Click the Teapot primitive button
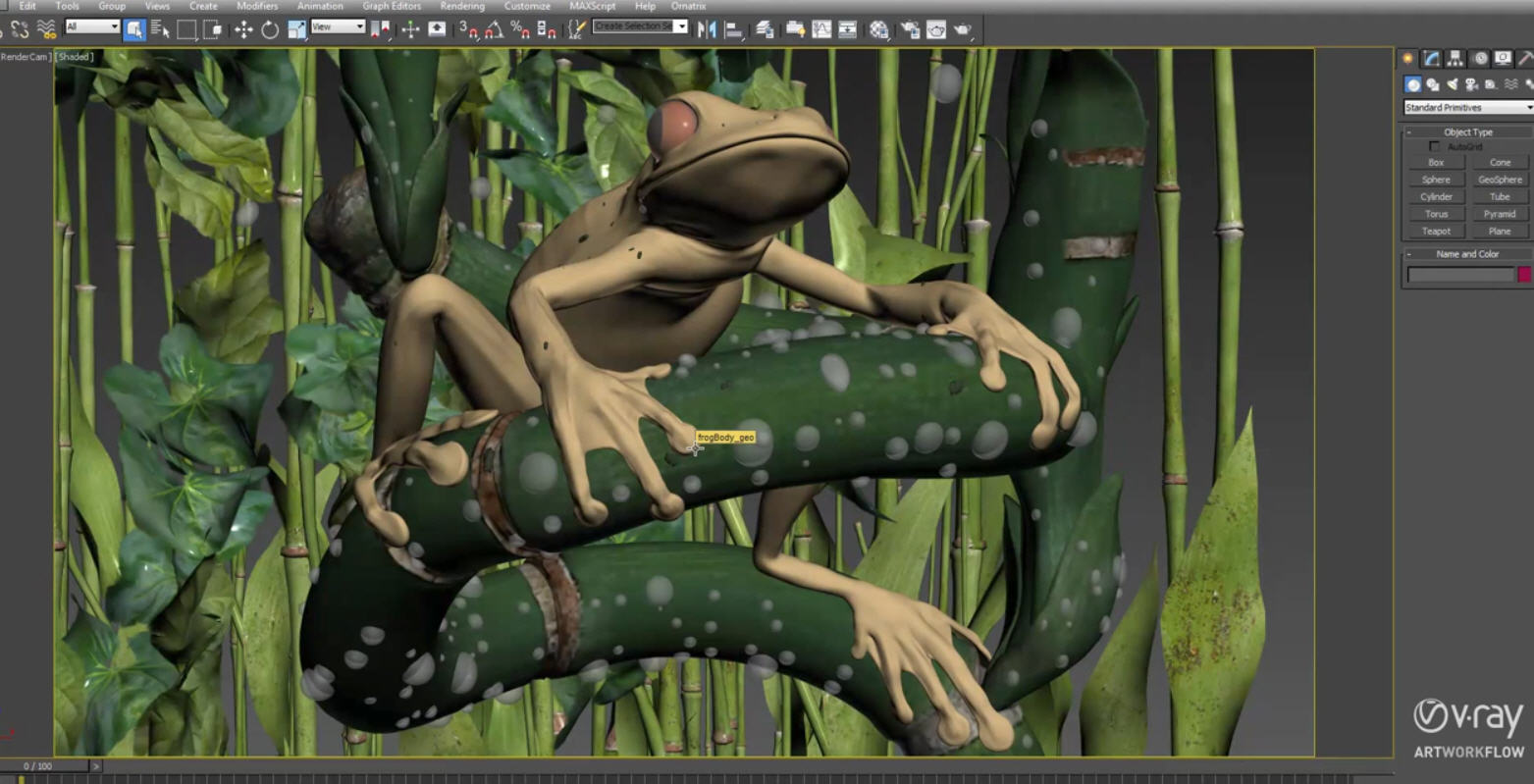This screenshot has width=1534, height=784. point(1436,232)
